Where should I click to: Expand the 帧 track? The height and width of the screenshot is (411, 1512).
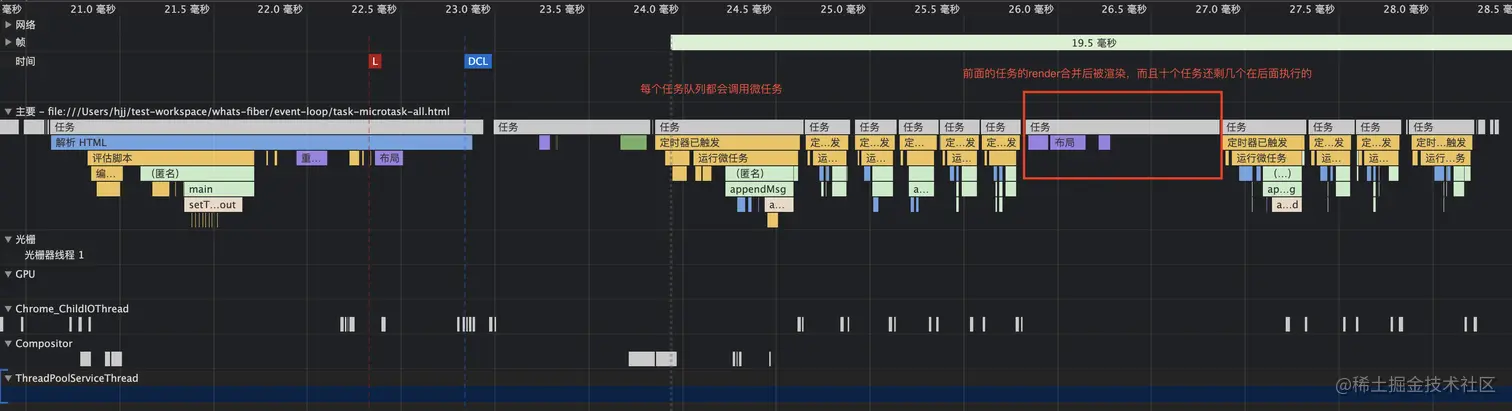tap(9, 42)
